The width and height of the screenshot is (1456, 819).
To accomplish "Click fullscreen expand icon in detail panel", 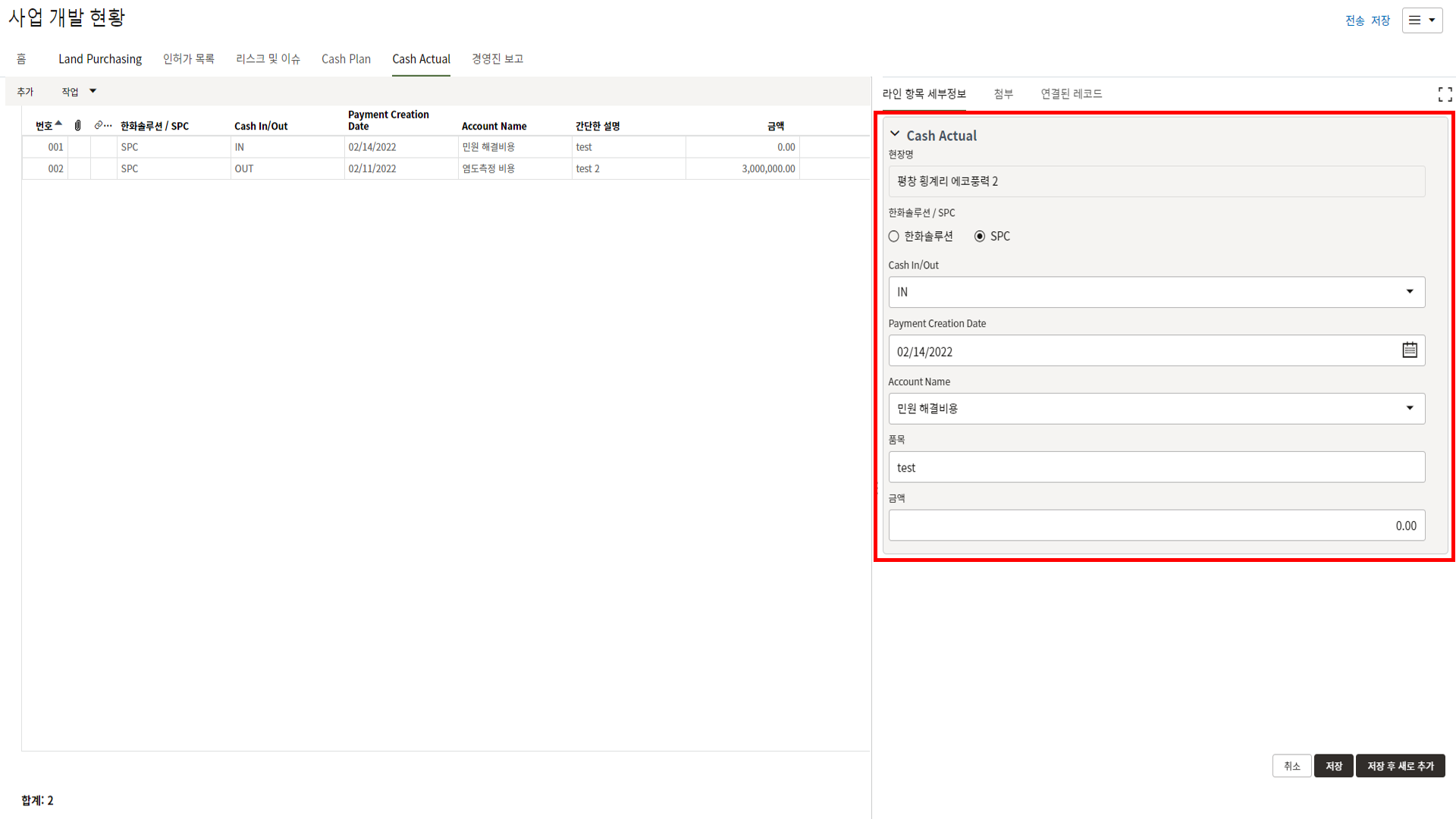I will click(1445, 94).
